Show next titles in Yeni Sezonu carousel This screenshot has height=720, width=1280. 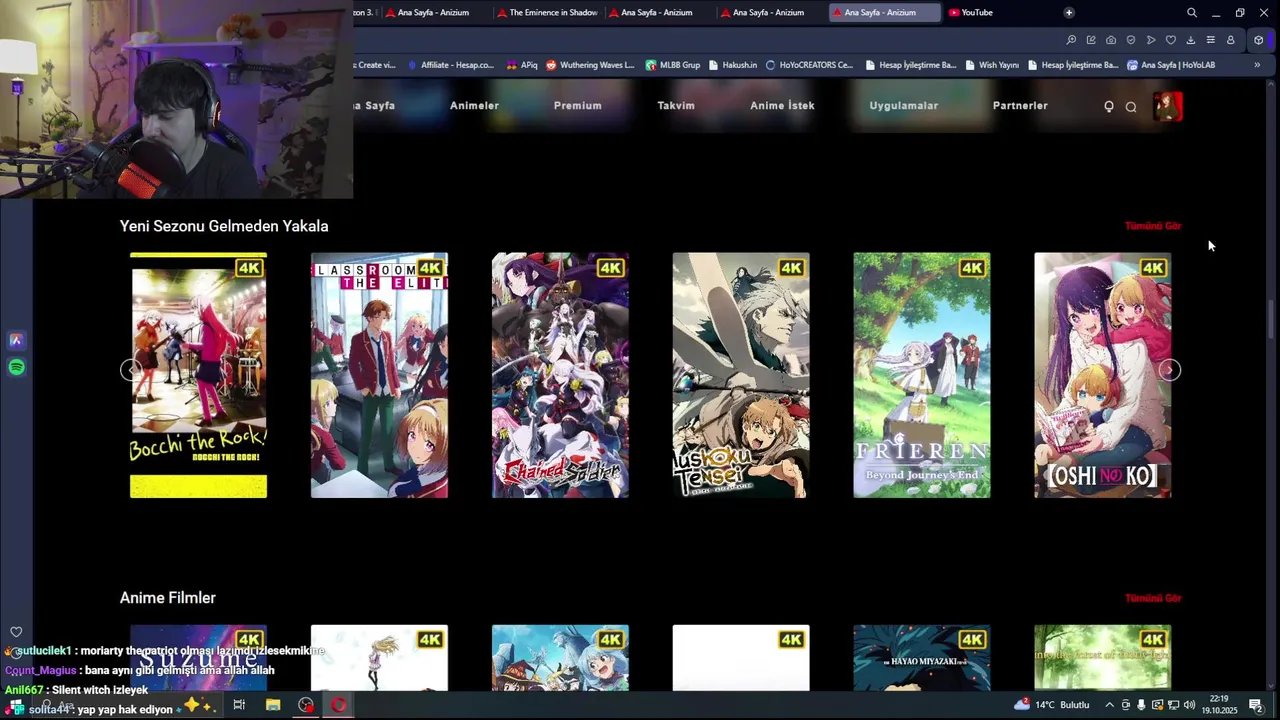click(x=1170, y=370)
